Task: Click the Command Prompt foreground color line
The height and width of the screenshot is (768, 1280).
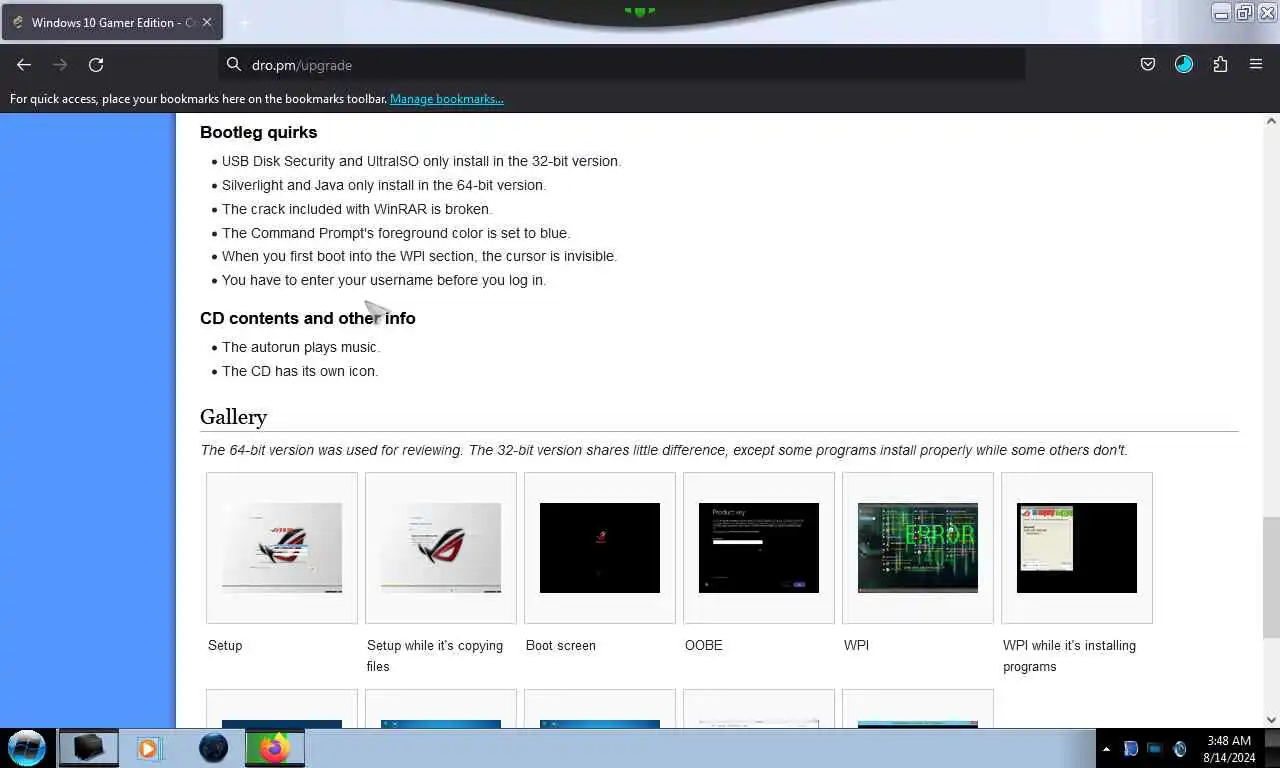Action: [396, 233]
